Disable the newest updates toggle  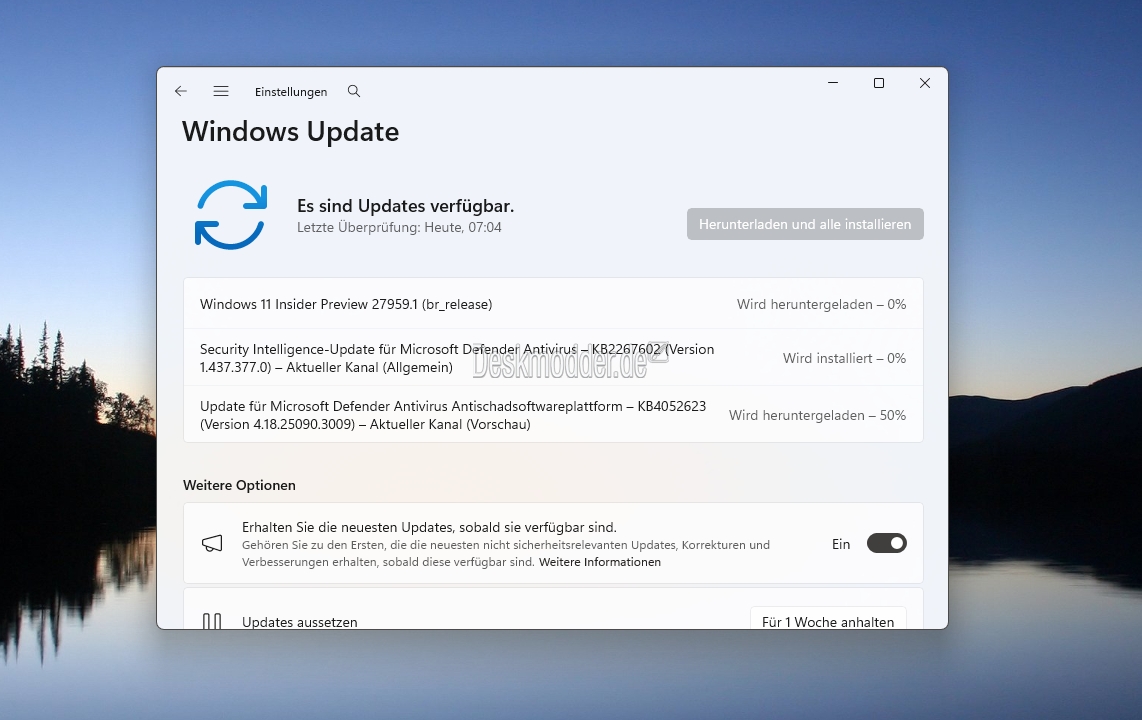point(886,543)
